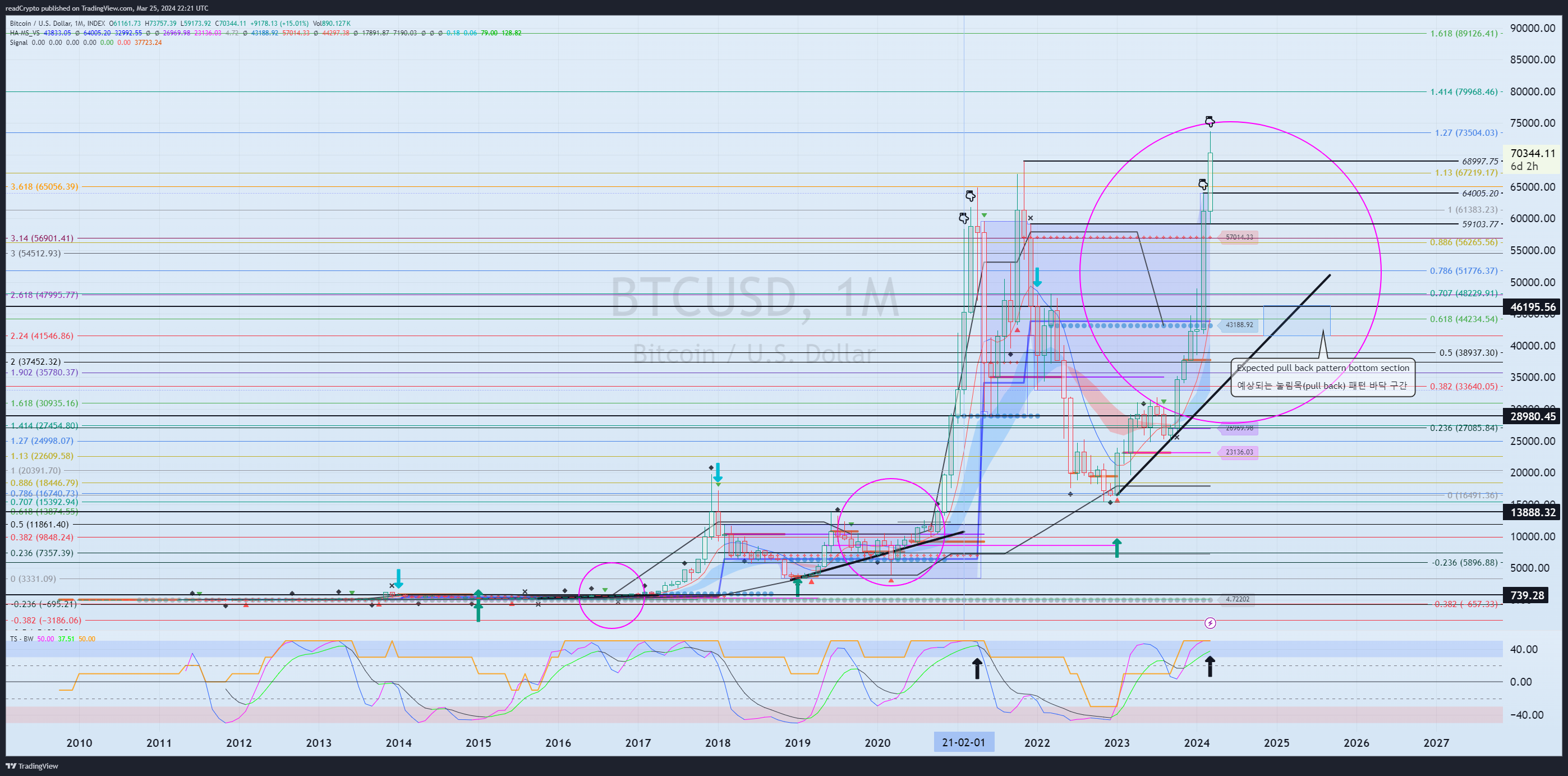
Task: Click the 1.618 (89126.41) Fibonacci label
Action: coord(1464,34)
